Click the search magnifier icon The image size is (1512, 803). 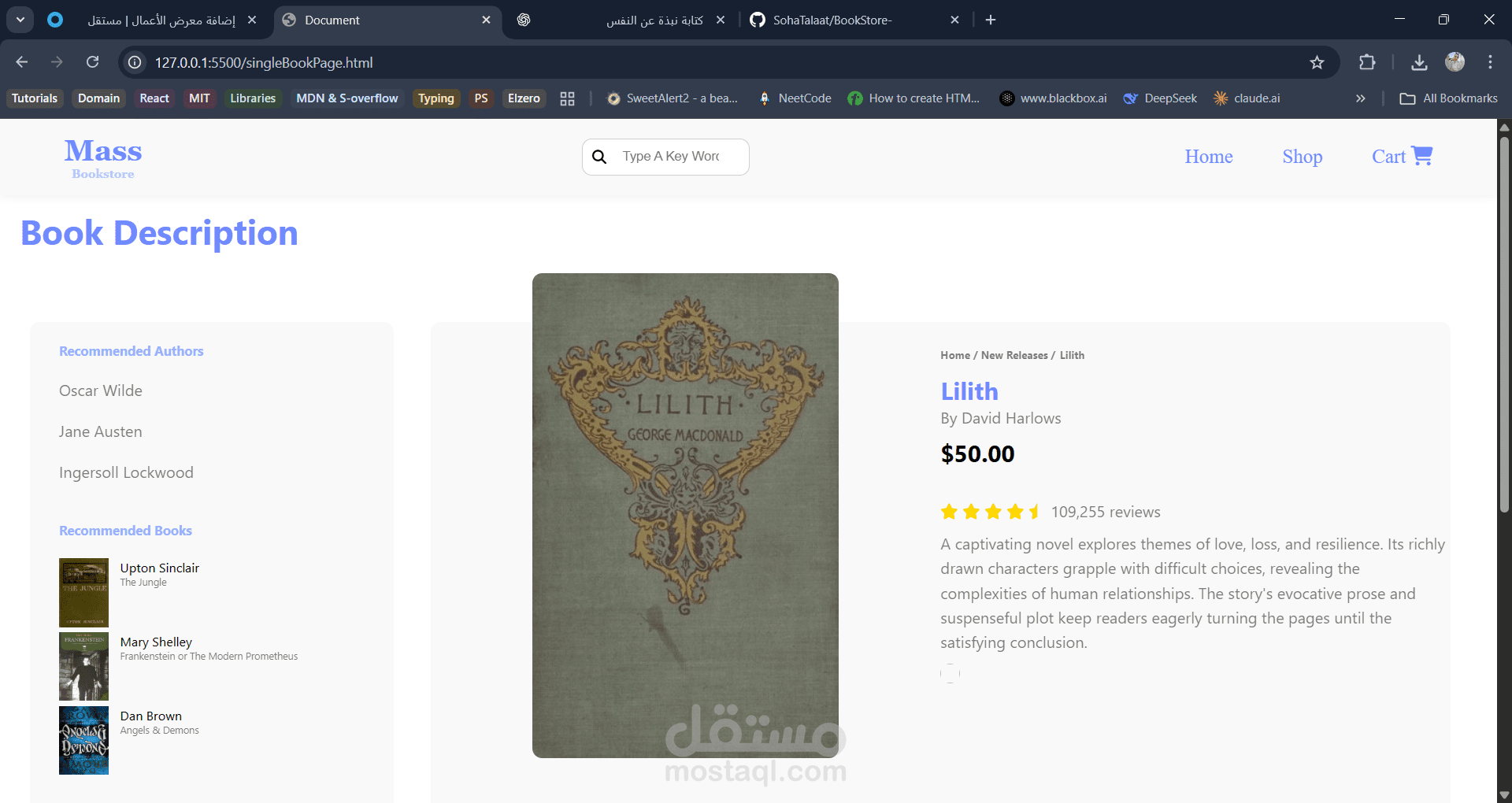[599, 157]
